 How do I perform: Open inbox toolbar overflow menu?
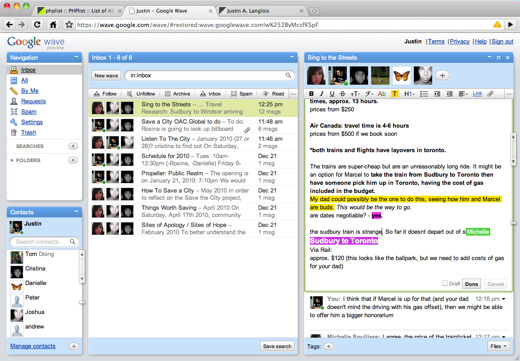(293, 94)
